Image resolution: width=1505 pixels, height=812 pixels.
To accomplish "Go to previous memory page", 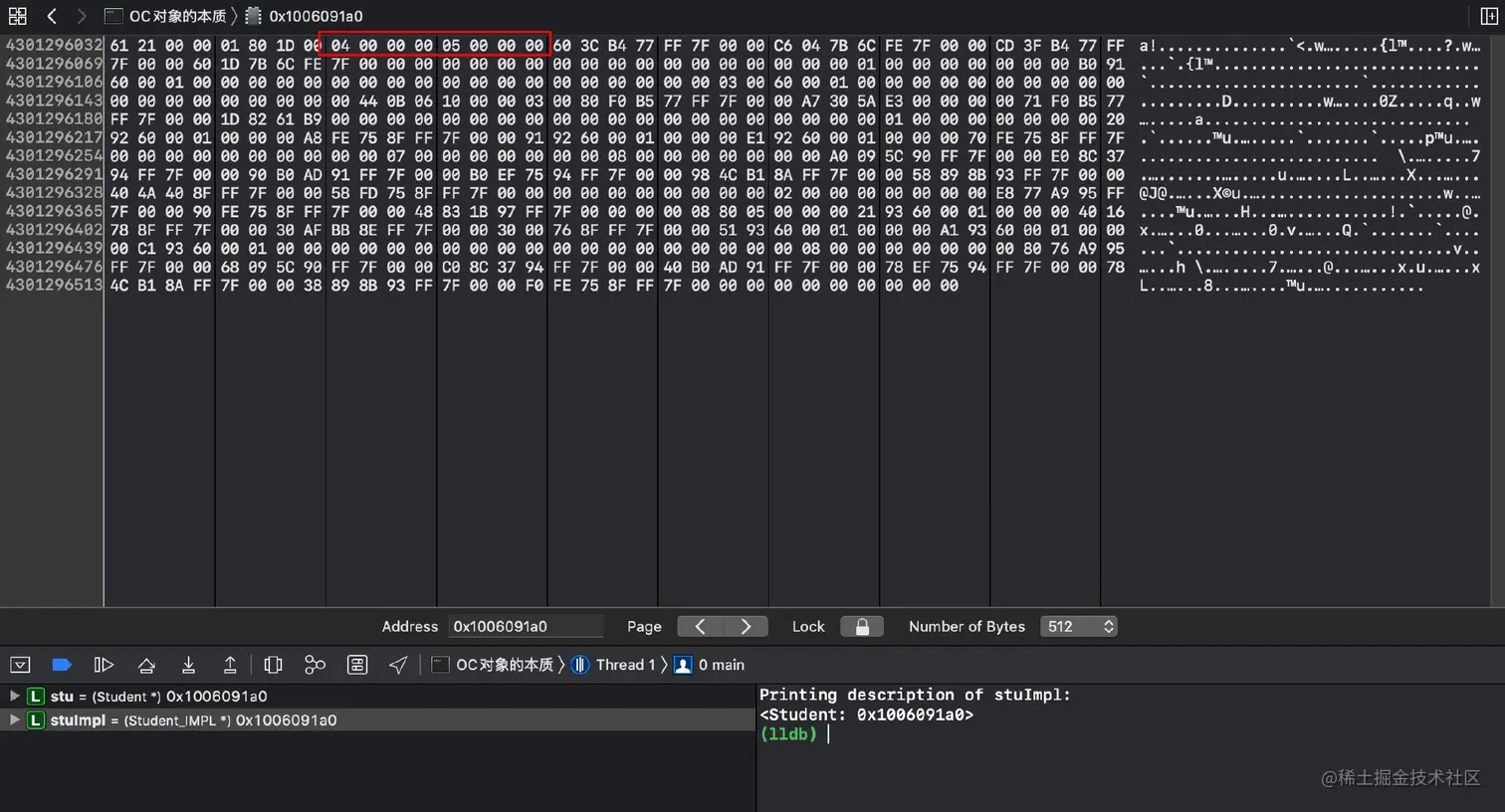I will (700, 626).
